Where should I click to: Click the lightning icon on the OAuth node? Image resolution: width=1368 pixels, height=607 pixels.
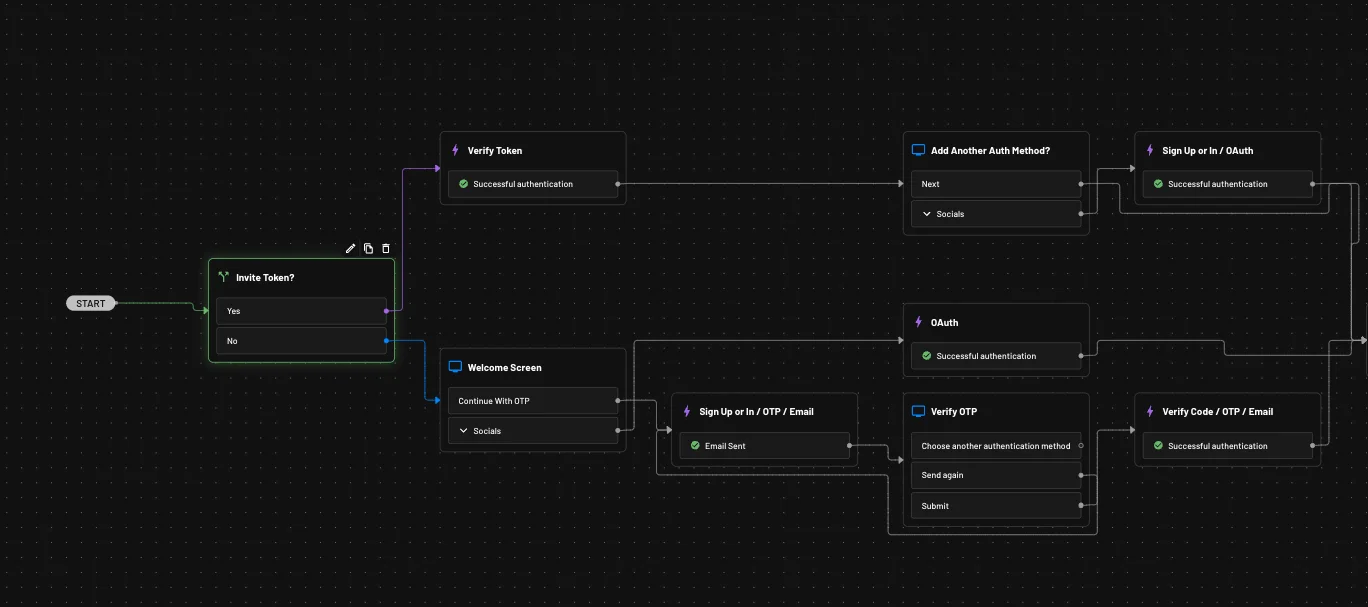918,323
